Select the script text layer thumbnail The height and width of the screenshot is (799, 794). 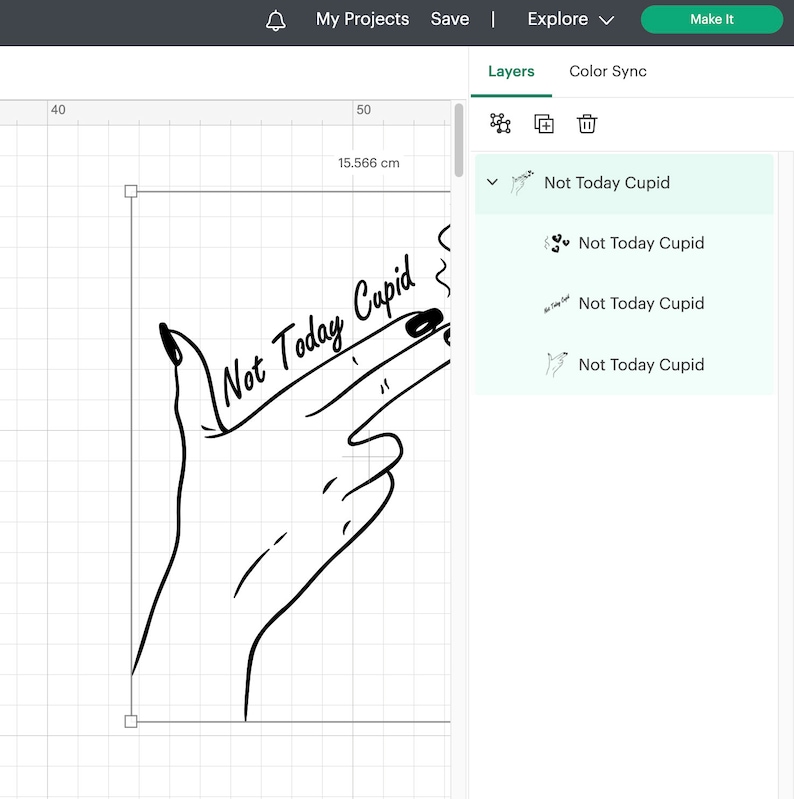pyautogui.click(x=556, y=304)
